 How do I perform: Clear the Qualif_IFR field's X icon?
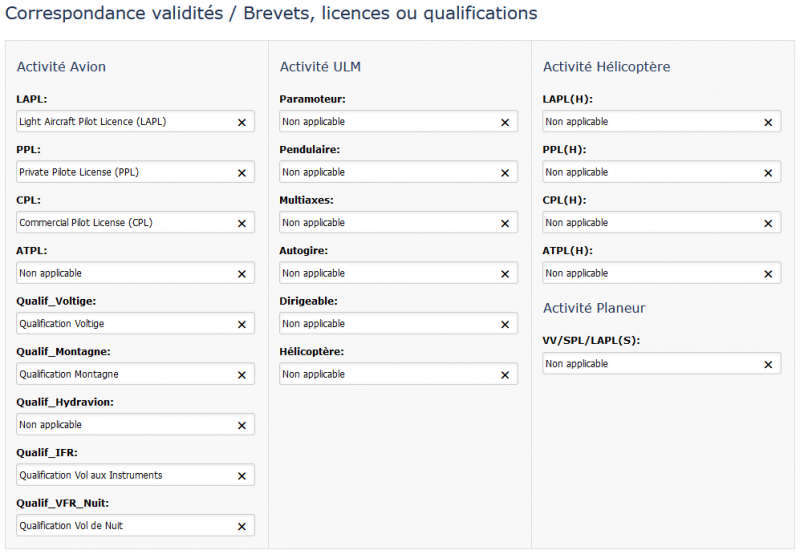(241, 476)
